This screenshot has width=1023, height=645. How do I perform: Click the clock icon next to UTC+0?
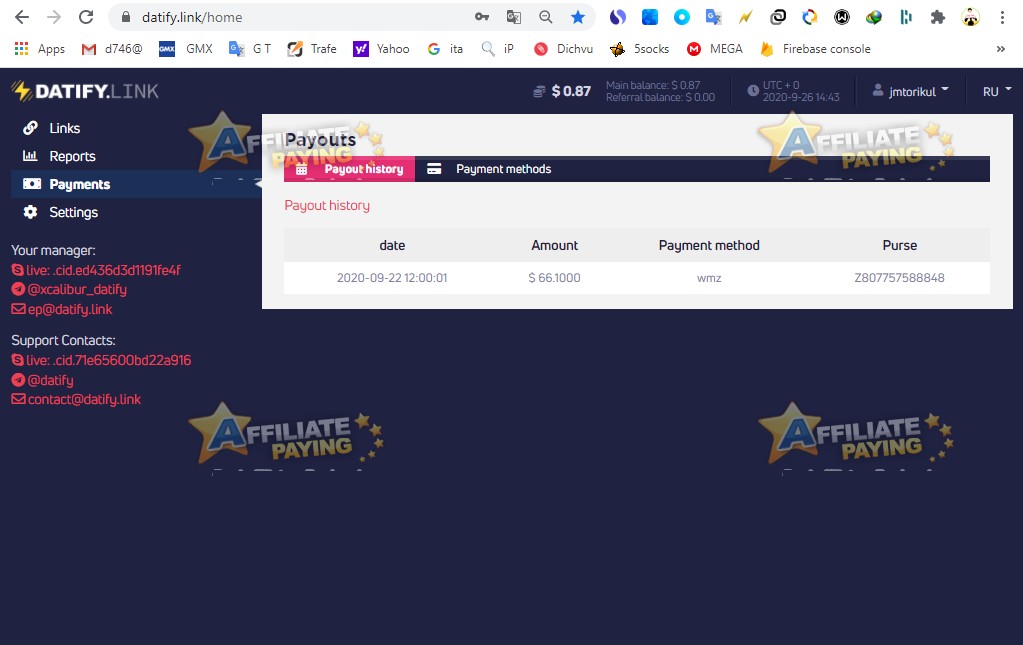tap(753, 90)
